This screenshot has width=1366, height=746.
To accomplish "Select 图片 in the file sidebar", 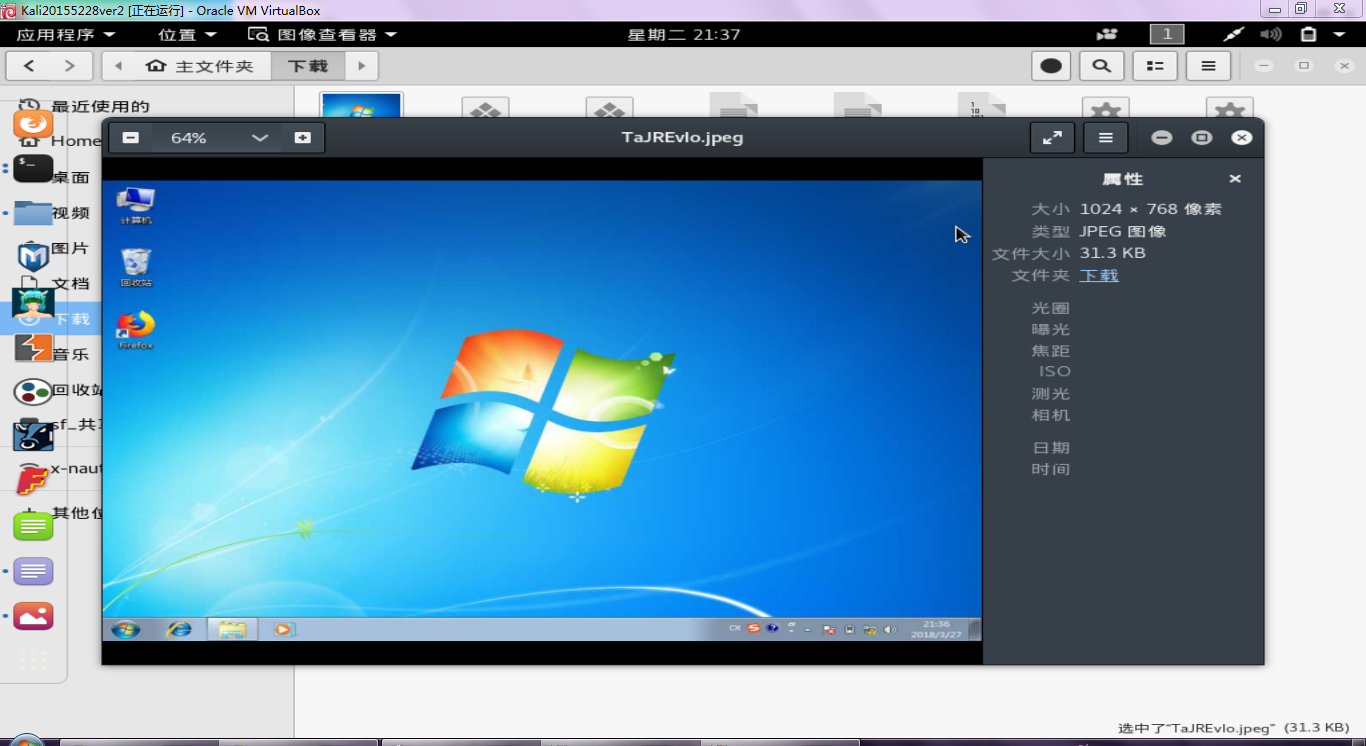I will tap(71, 248).
